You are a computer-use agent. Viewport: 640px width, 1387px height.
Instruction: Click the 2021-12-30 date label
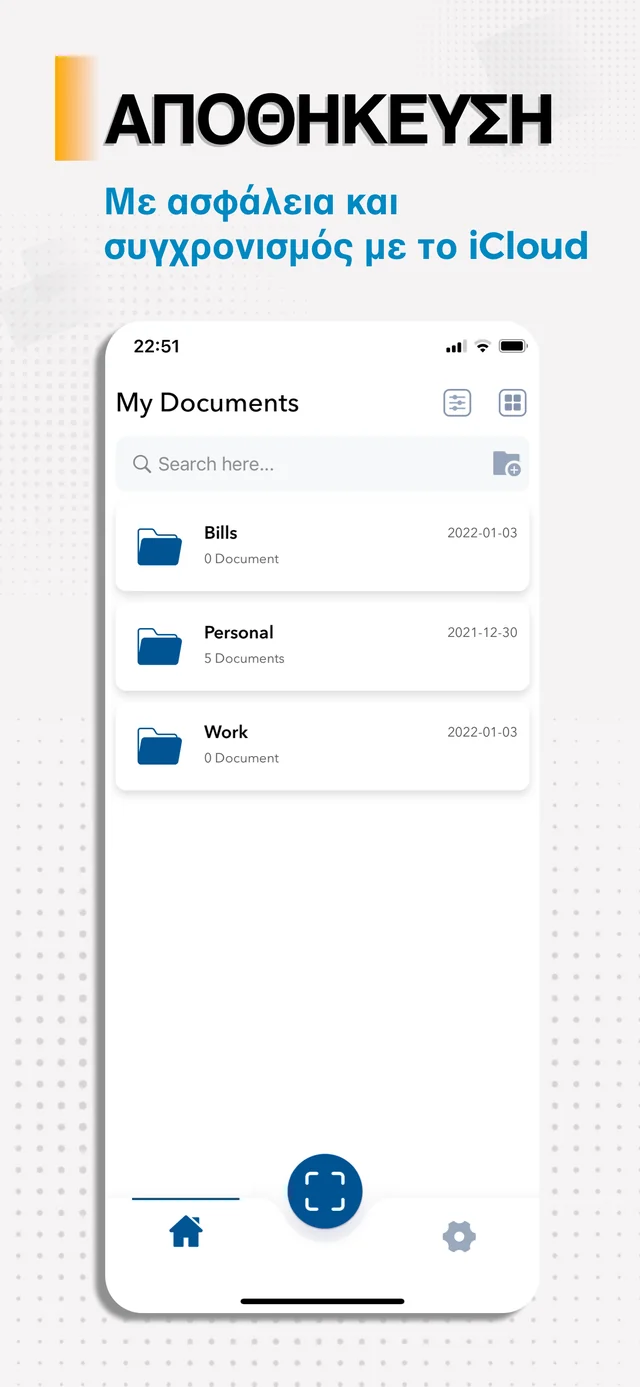(482, 633)
